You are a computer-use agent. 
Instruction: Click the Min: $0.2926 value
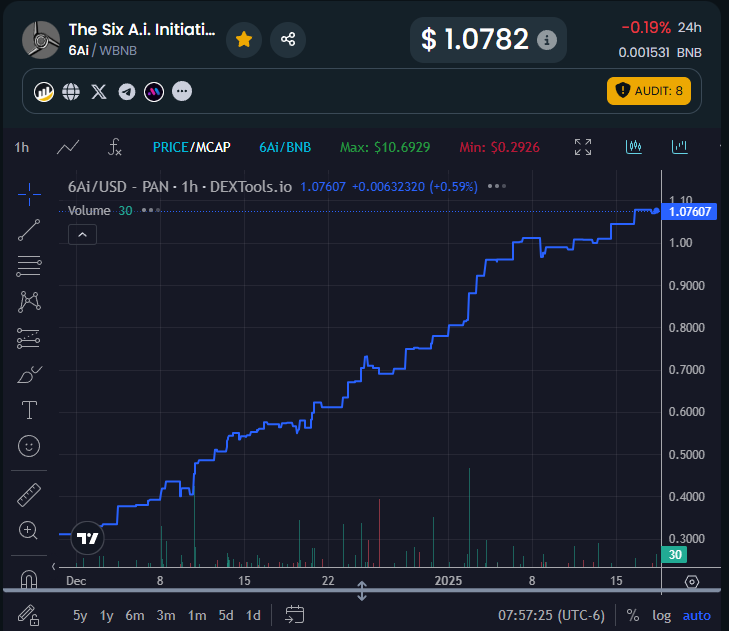click(499, 147)
